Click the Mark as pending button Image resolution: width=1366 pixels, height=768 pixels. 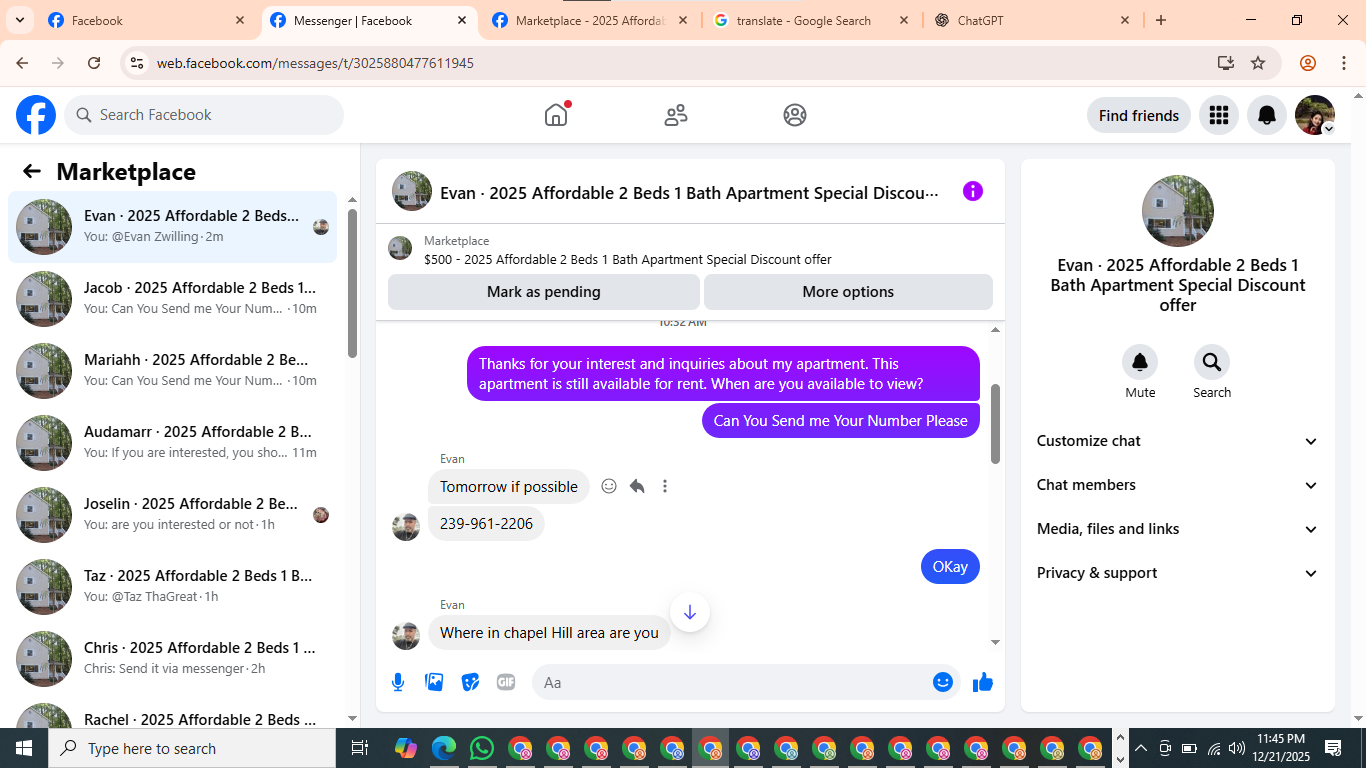(544, 292)
